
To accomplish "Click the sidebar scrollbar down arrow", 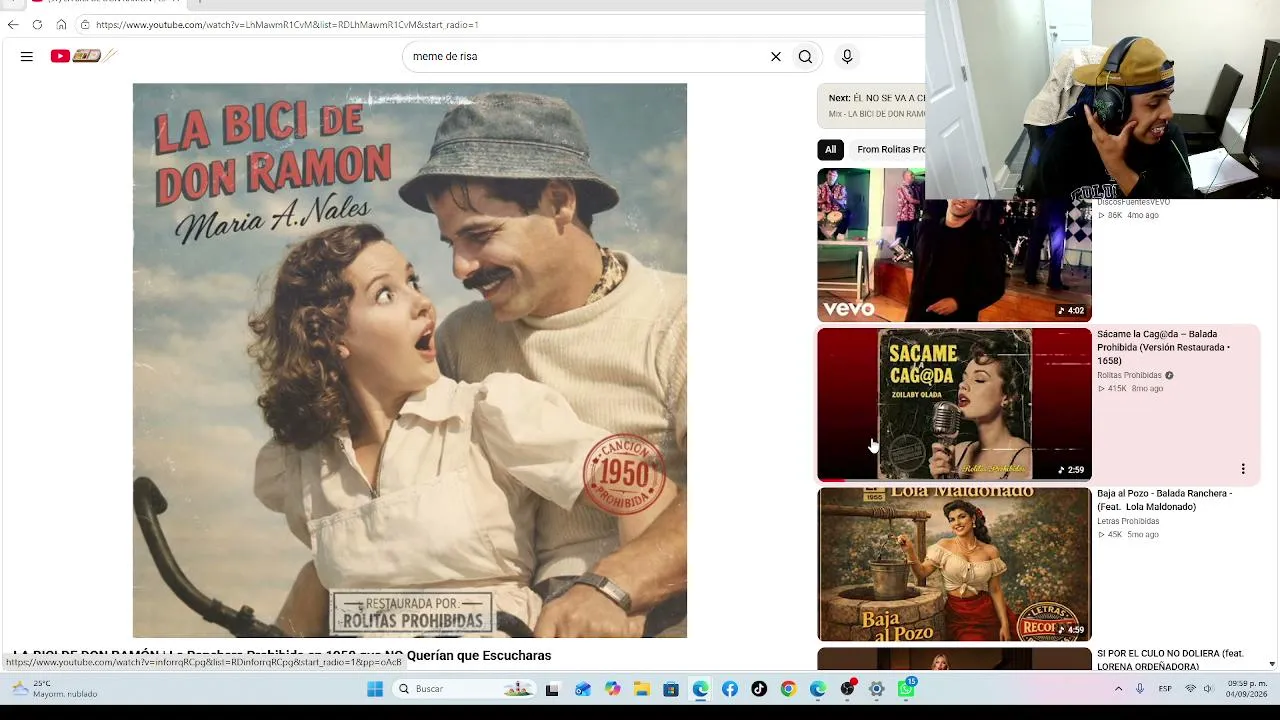I will click(x=1272, y=664).
